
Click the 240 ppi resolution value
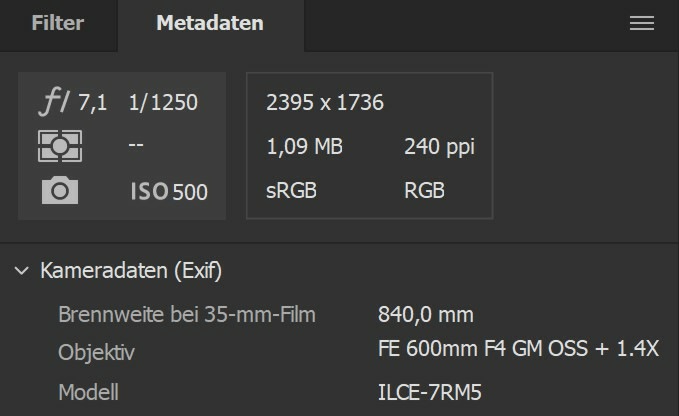(x=439, y=147)
